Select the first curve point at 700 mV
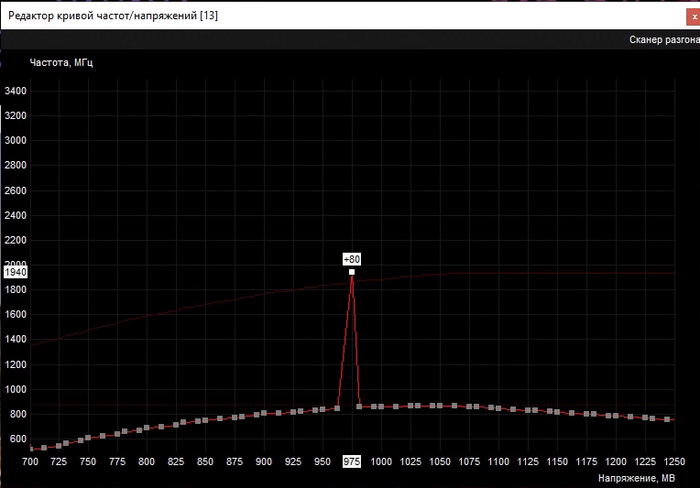This screenshot has width=700, height=488. (x=31, y=449)
